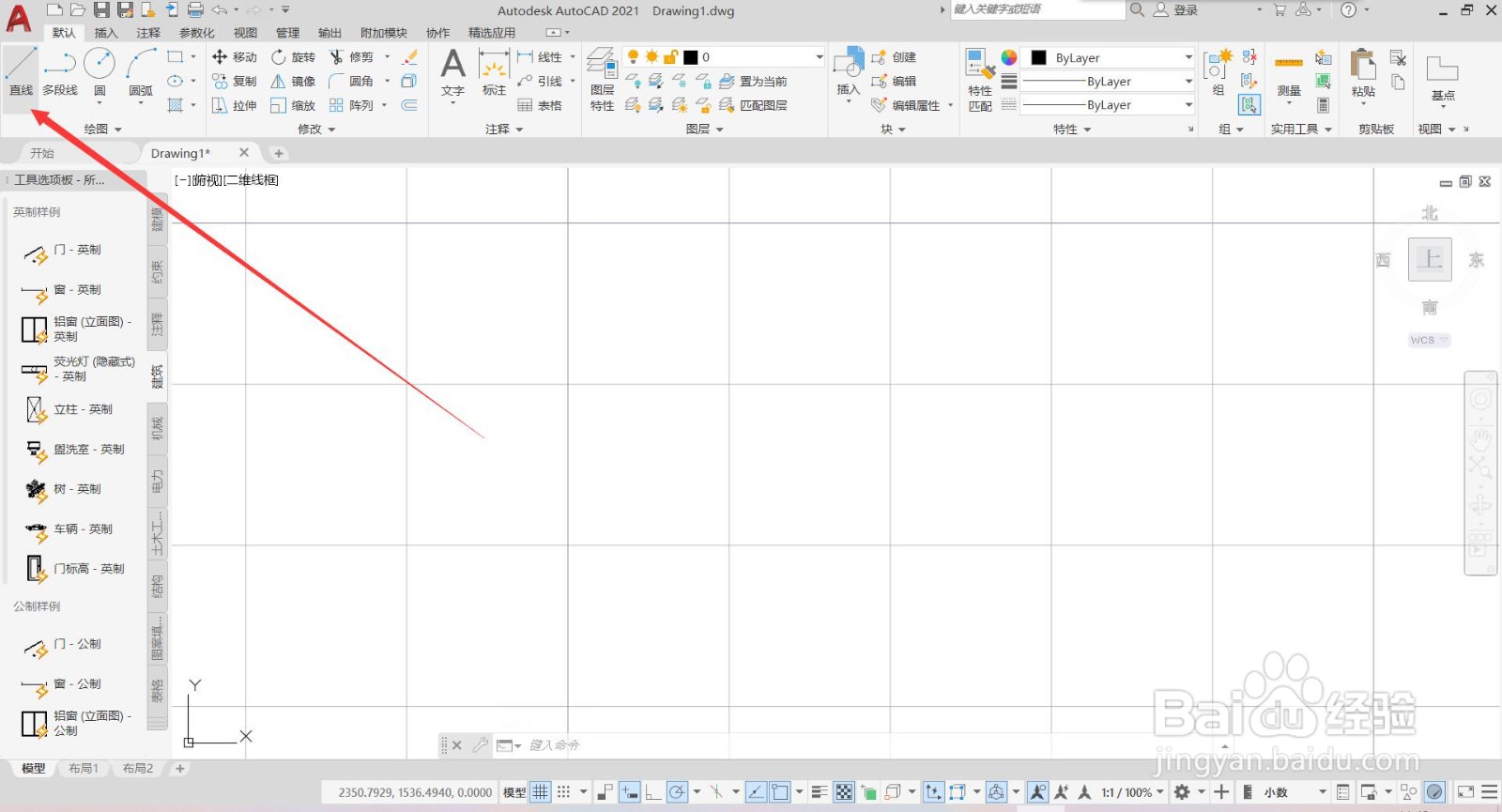The height and width of the screenshot is (812, 1502).
Task: Toggle ortho mode in status bar
Action: point(652,792)
